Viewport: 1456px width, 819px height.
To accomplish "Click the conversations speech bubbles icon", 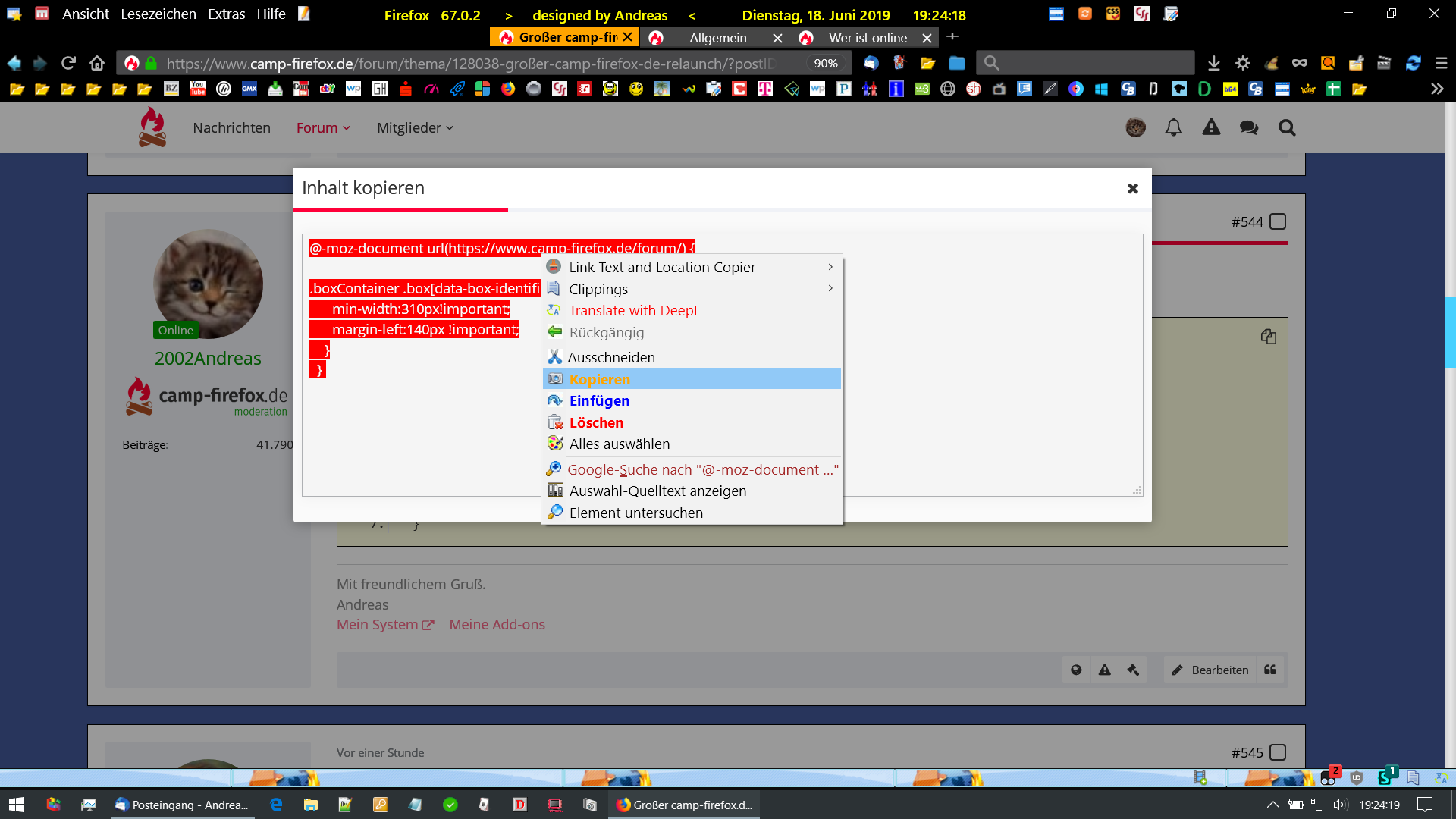I will tap(1248, 127).
